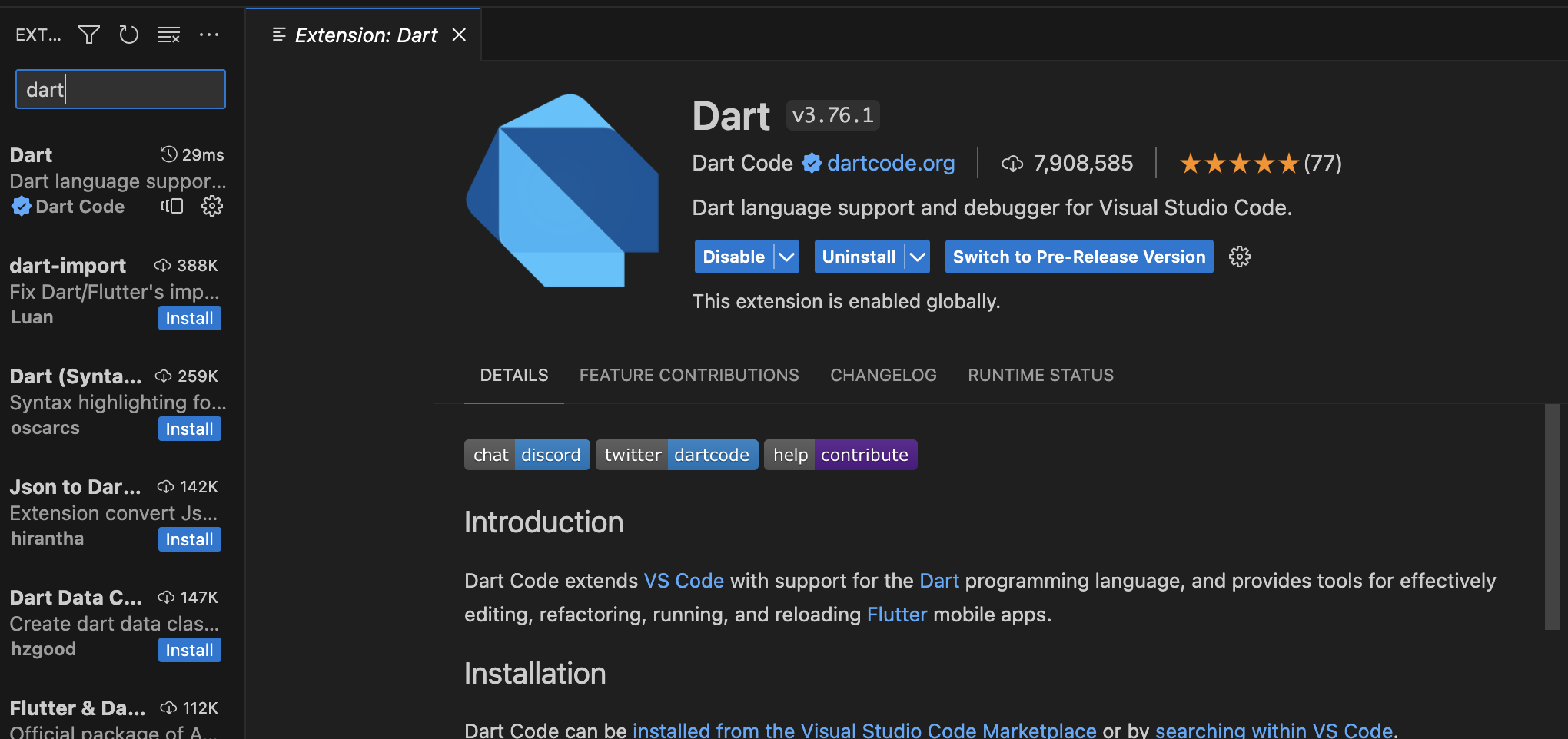
Task: Open installed from the Visual Studio Code Marketplace link
Action: point(865,730)
